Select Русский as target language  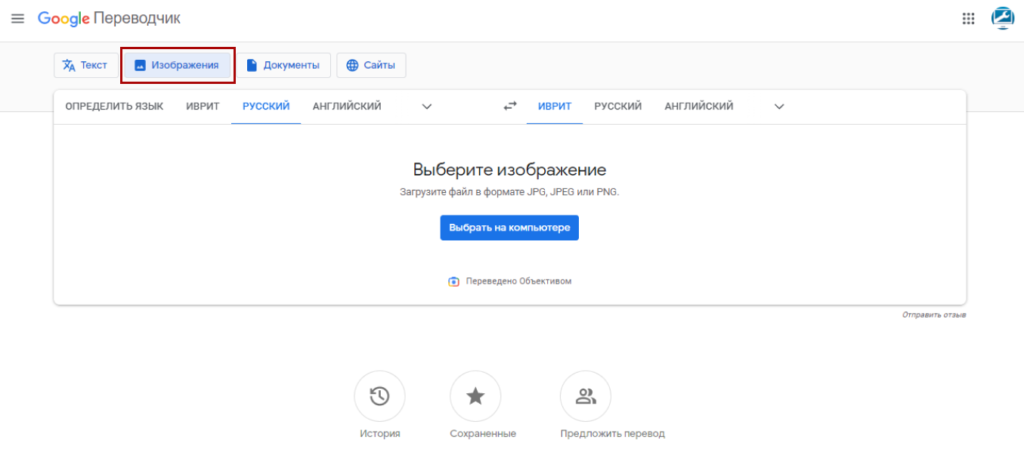618,106
